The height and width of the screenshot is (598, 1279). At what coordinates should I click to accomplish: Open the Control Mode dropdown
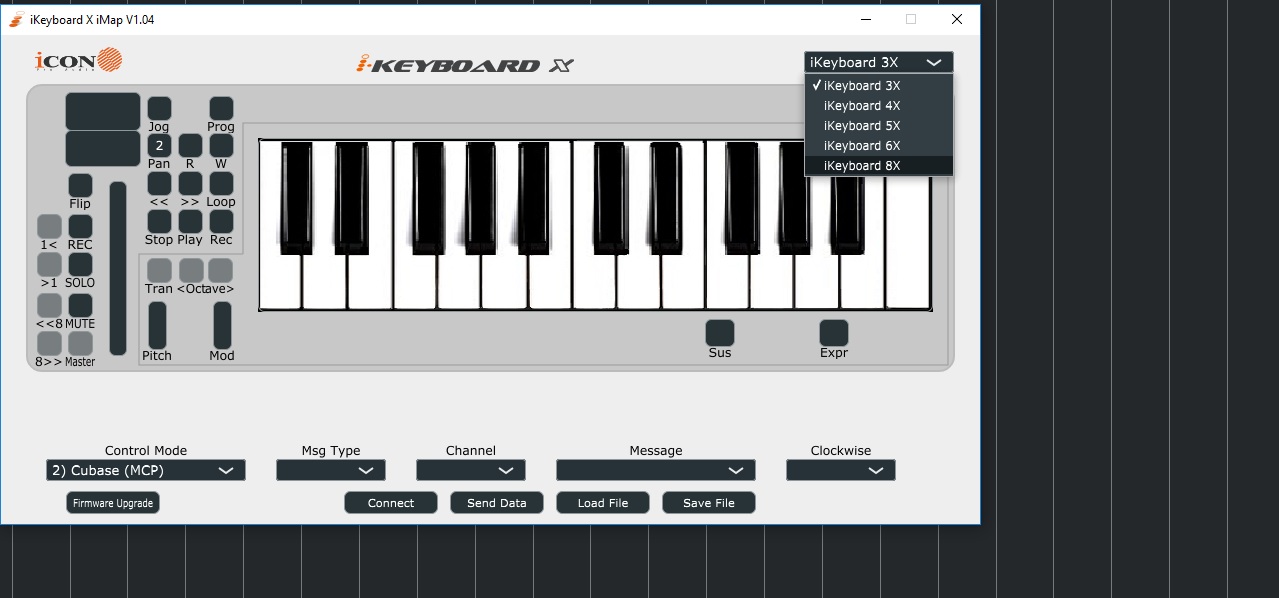tap(146, 470)
